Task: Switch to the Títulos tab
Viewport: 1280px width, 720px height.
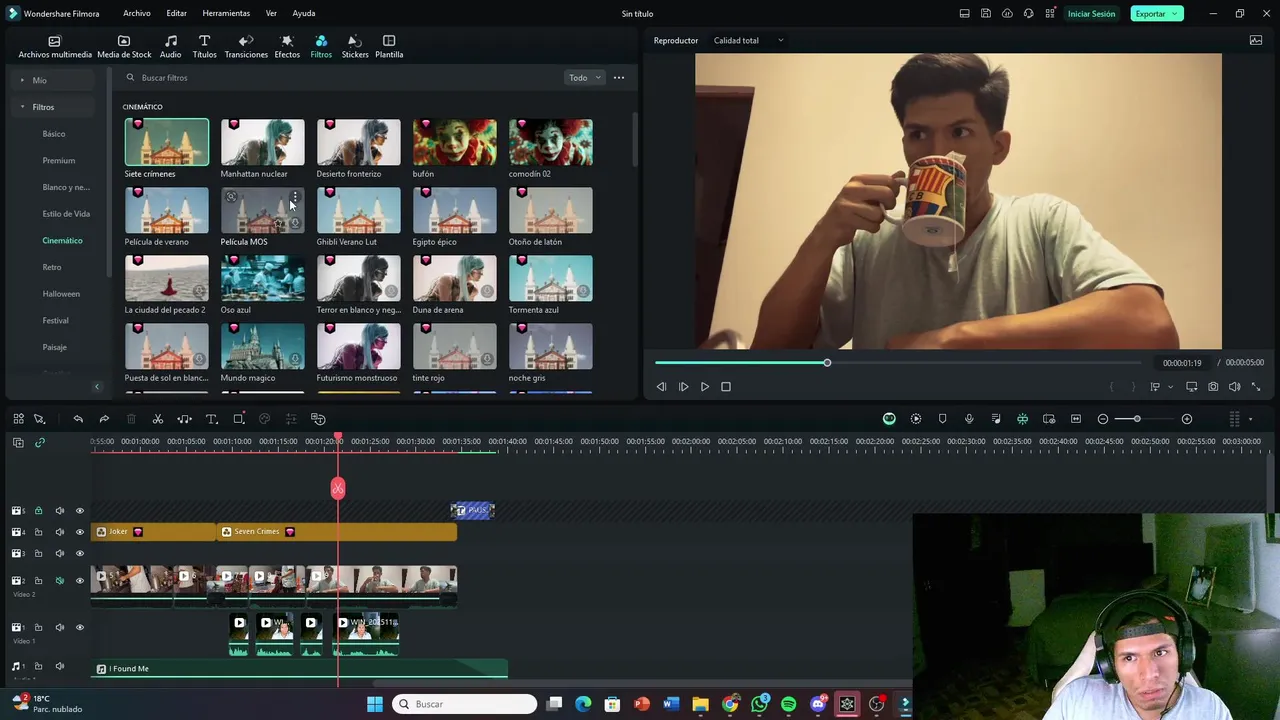Action: [204, 46]
